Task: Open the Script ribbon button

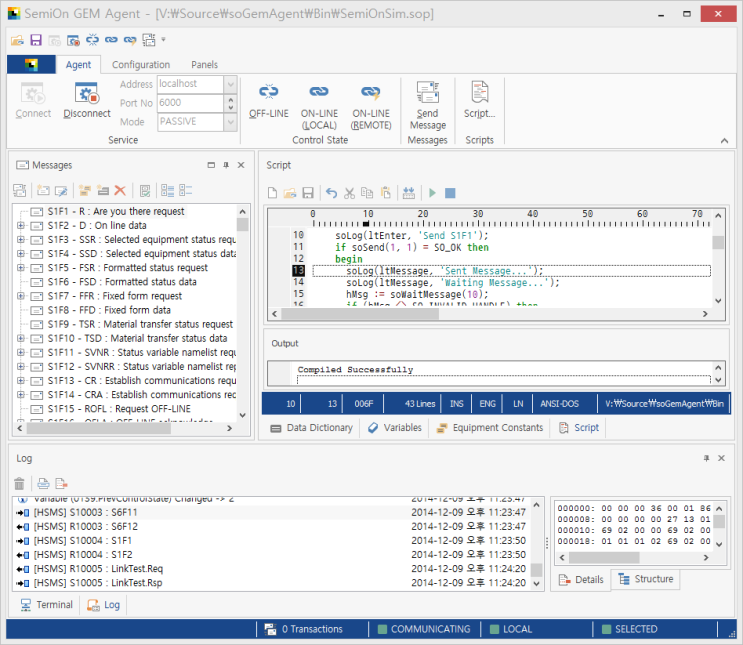Action: tap(480, 100)
